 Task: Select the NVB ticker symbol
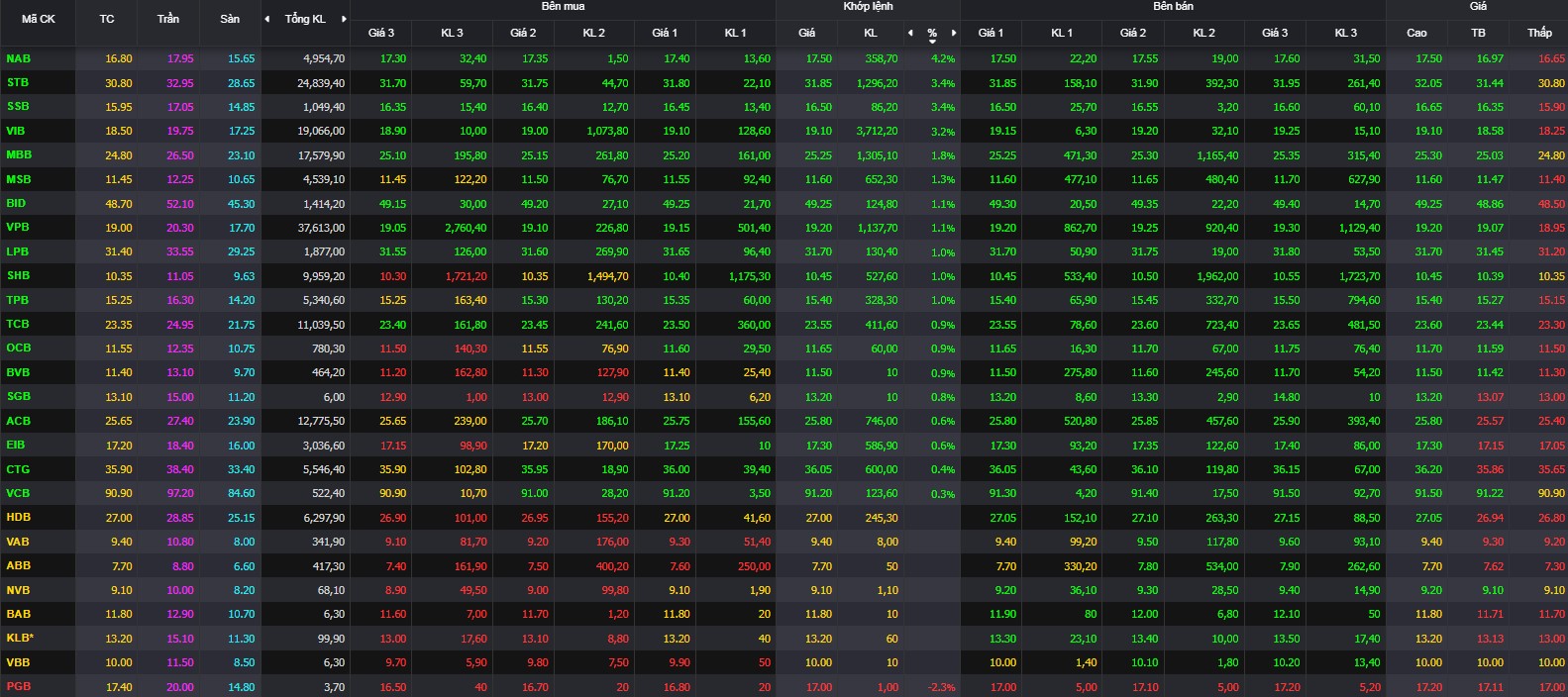pos(18,590)
